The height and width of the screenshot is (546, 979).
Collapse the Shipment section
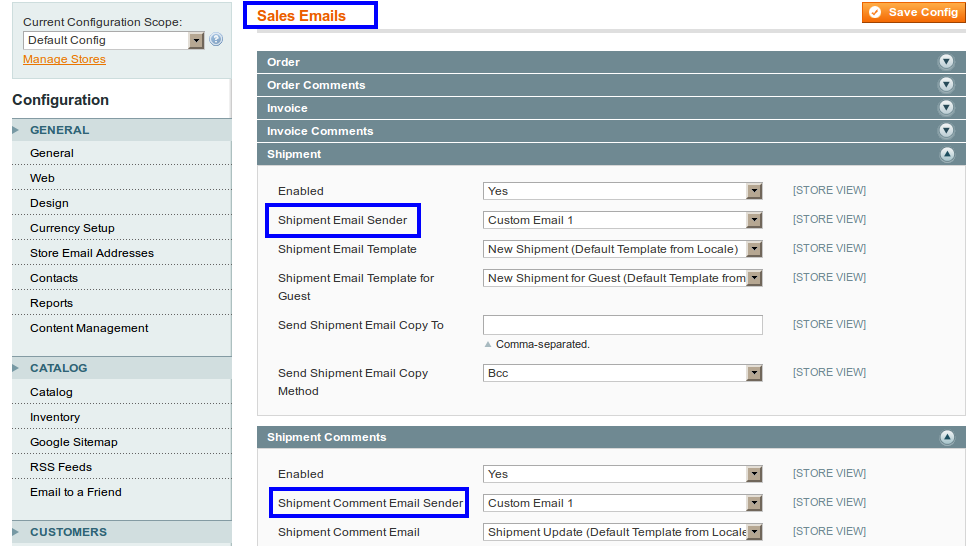tap(611, 154)
